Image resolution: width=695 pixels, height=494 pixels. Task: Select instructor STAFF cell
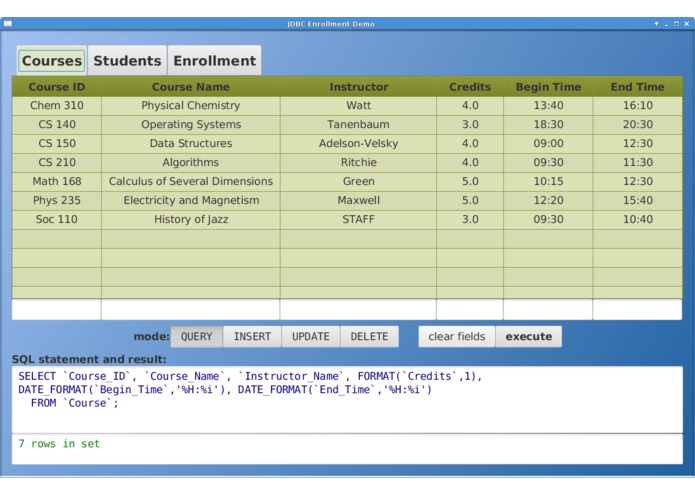click(x=358, y=220)
